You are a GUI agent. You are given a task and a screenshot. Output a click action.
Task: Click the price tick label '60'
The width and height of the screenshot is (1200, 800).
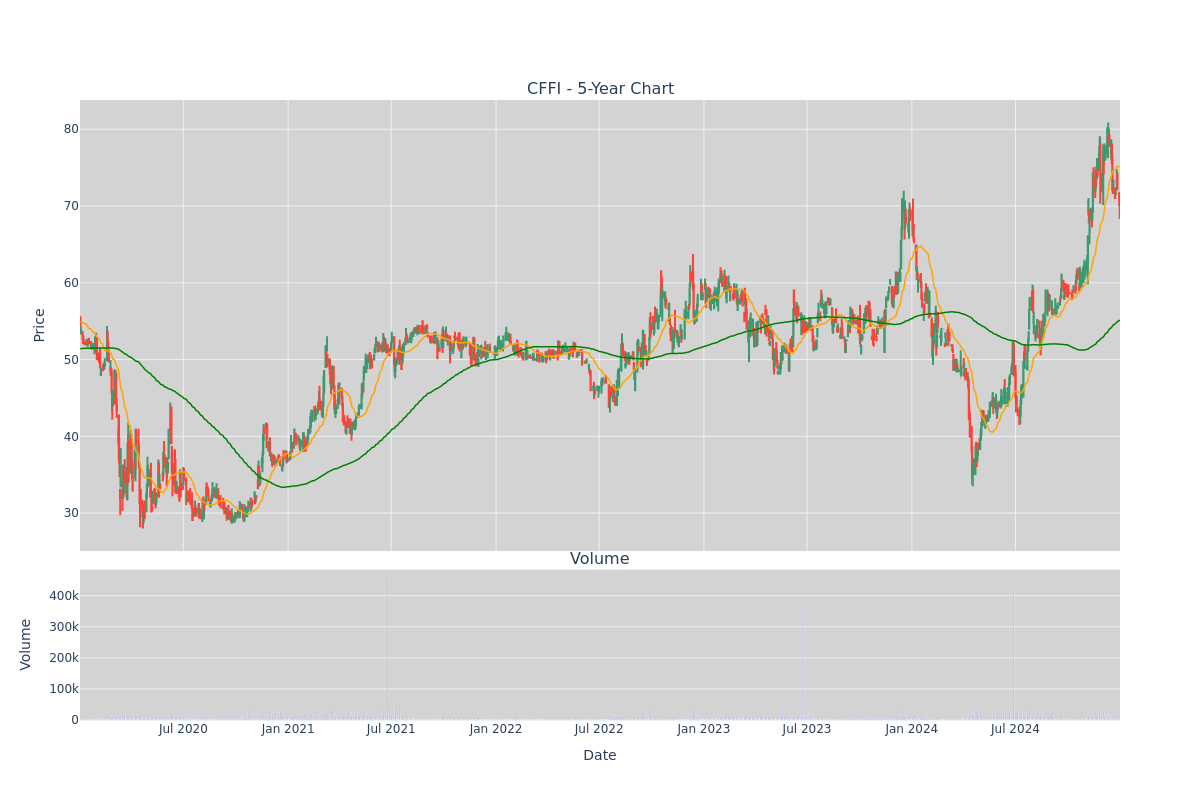click(71, 283)
